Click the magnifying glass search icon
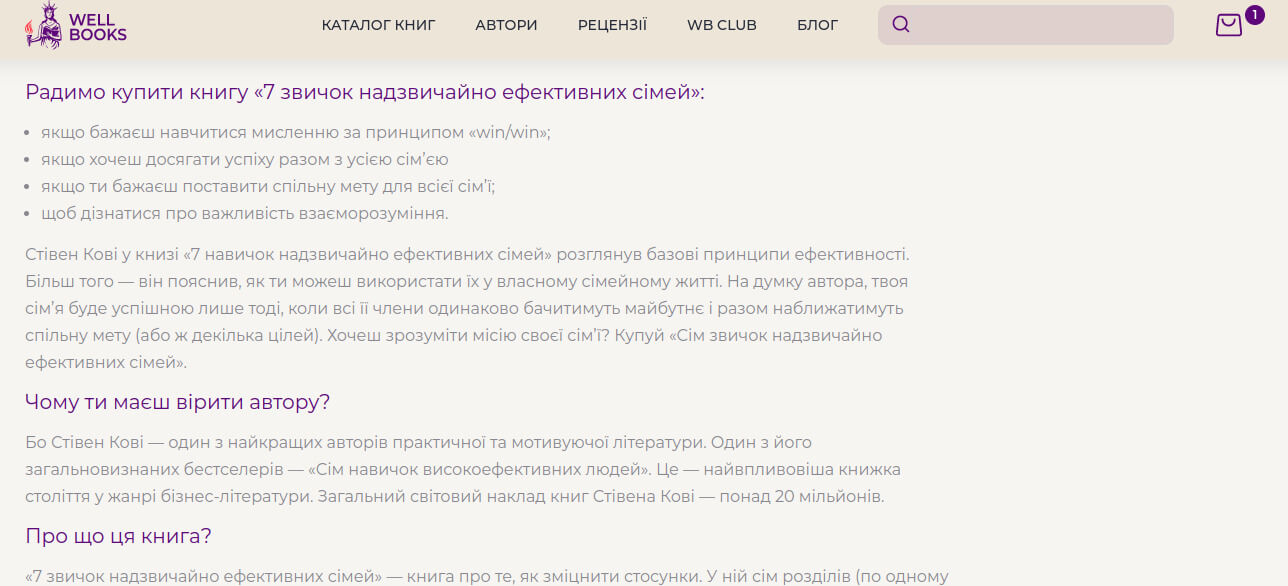Screen dimensions: 1288x586 [x=901, y=25]
